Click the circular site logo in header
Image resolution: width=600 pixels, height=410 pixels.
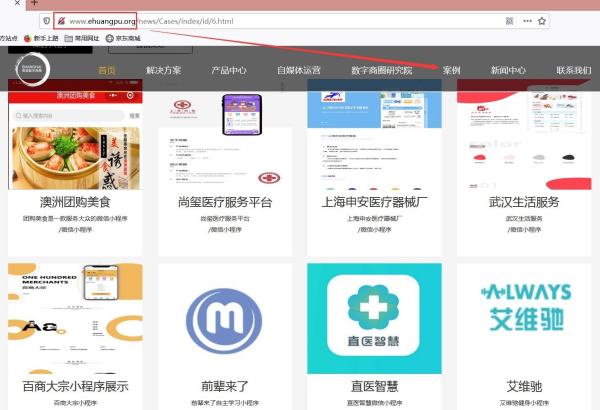coord(32,69)
